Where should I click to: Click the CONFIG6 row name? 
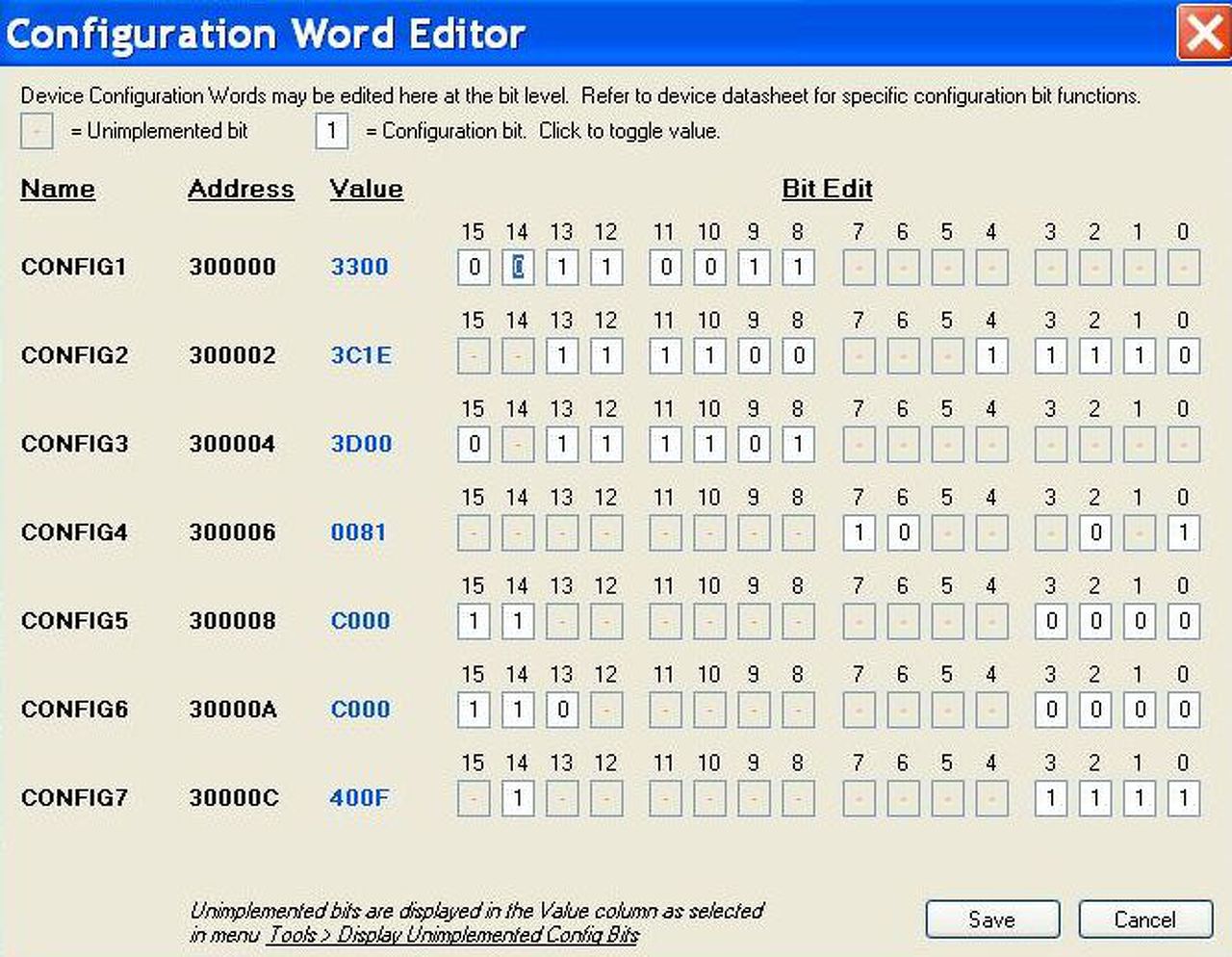(74, 710)
